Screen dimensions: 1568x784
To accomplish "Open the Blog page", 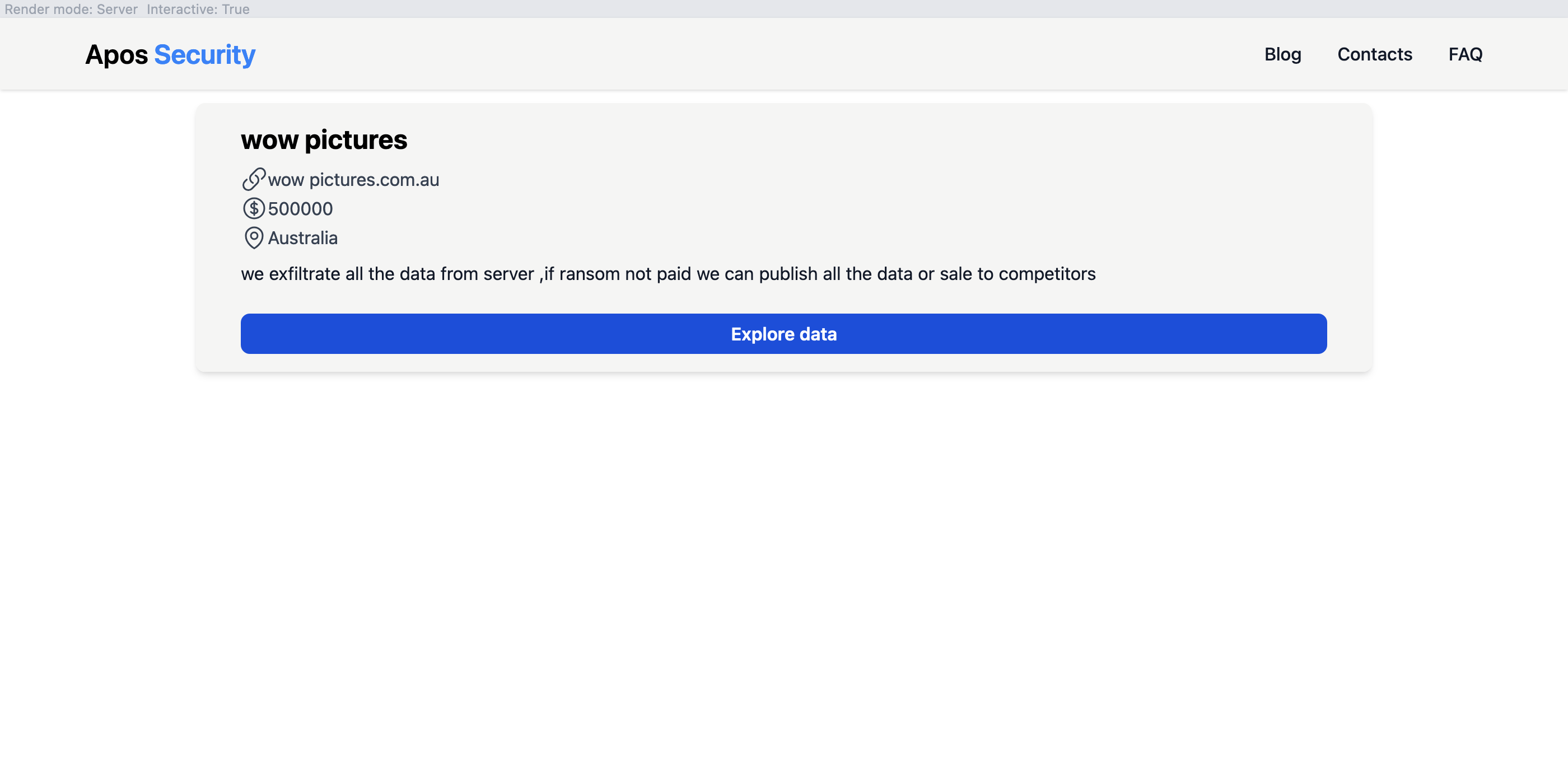I will [1282, 54].
